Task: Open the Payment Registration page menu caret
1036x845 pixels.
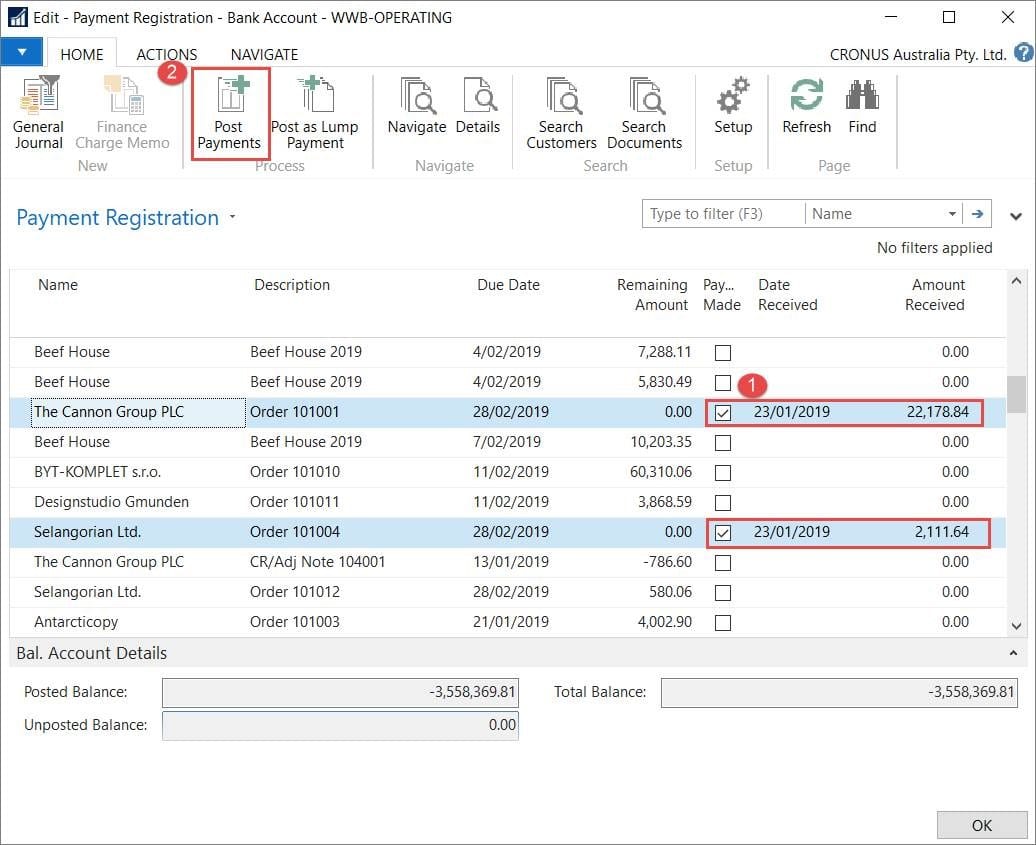Action: [230, 218]
